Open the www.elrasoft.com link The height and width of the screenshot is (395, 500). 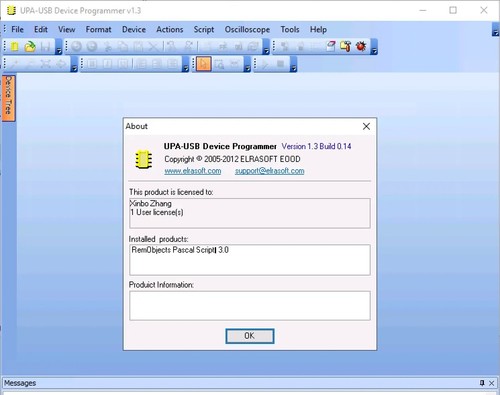[x=192, y=171]
